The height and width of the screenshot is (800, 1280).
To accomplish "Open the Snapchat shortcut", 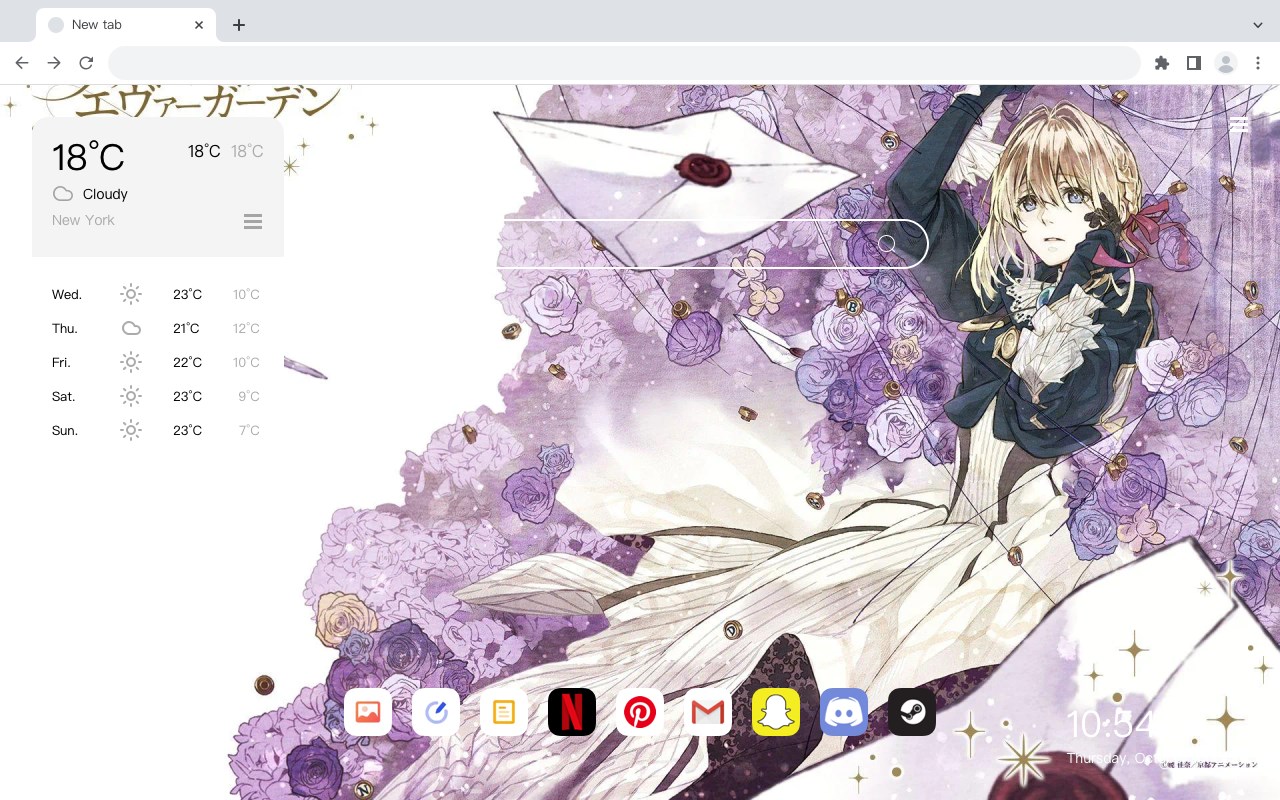I will 776,712.
